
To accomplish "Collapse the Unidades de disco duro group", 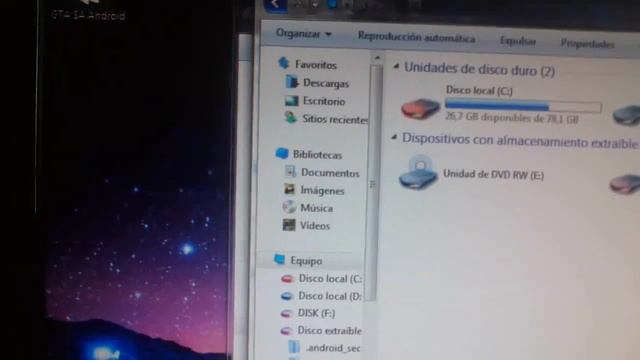I will (396, 66).
